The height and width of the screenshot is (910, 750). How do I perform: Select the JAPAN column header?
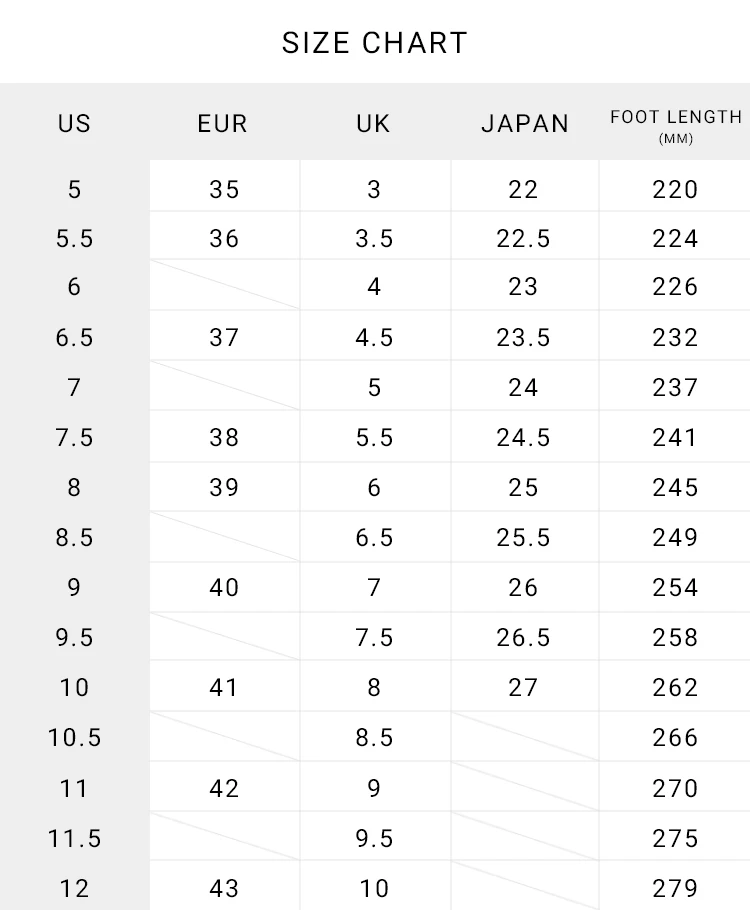coord(525,123)
